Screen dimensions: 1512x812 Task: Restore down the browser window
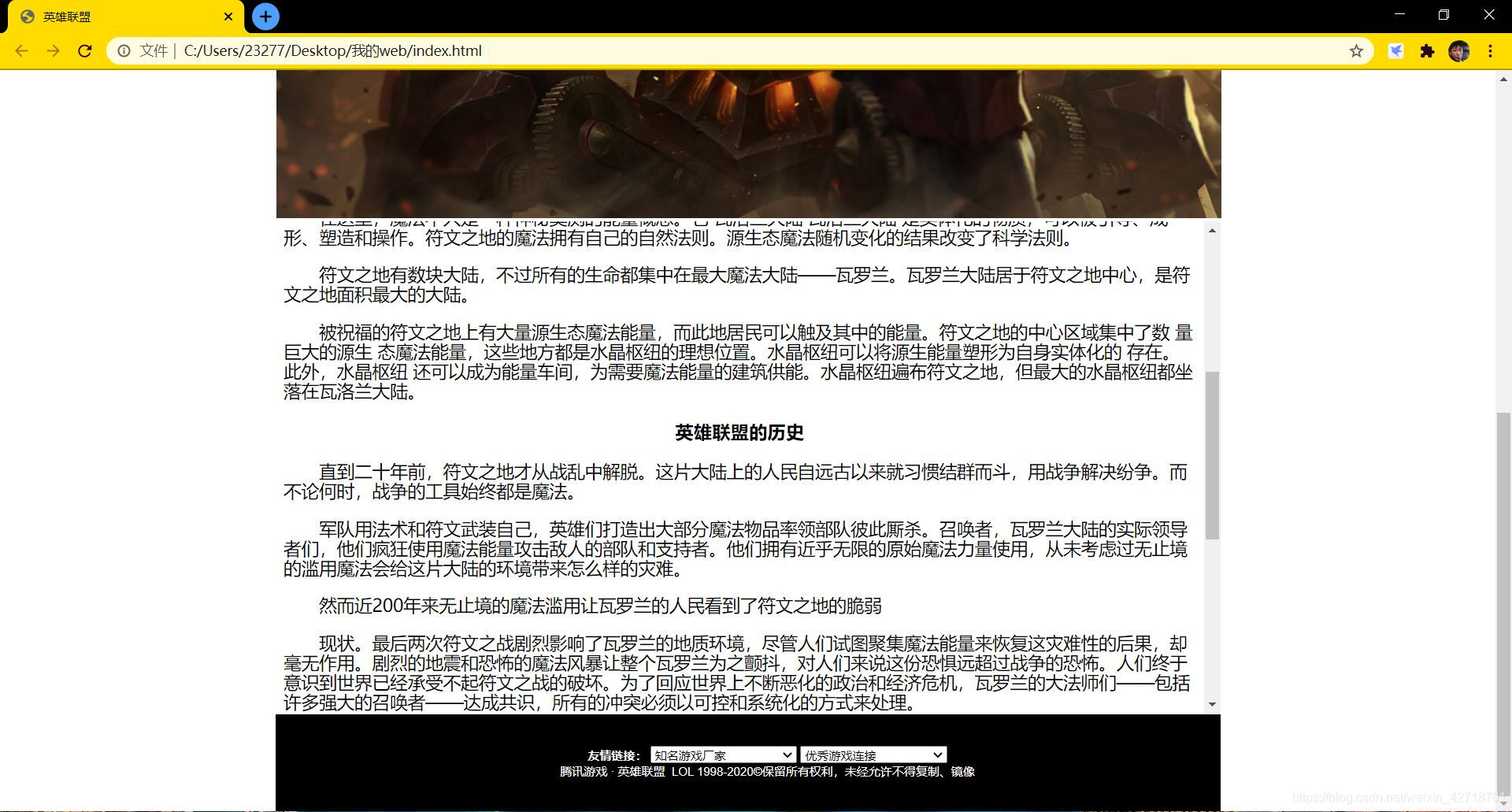click(x=1443, y=14)
